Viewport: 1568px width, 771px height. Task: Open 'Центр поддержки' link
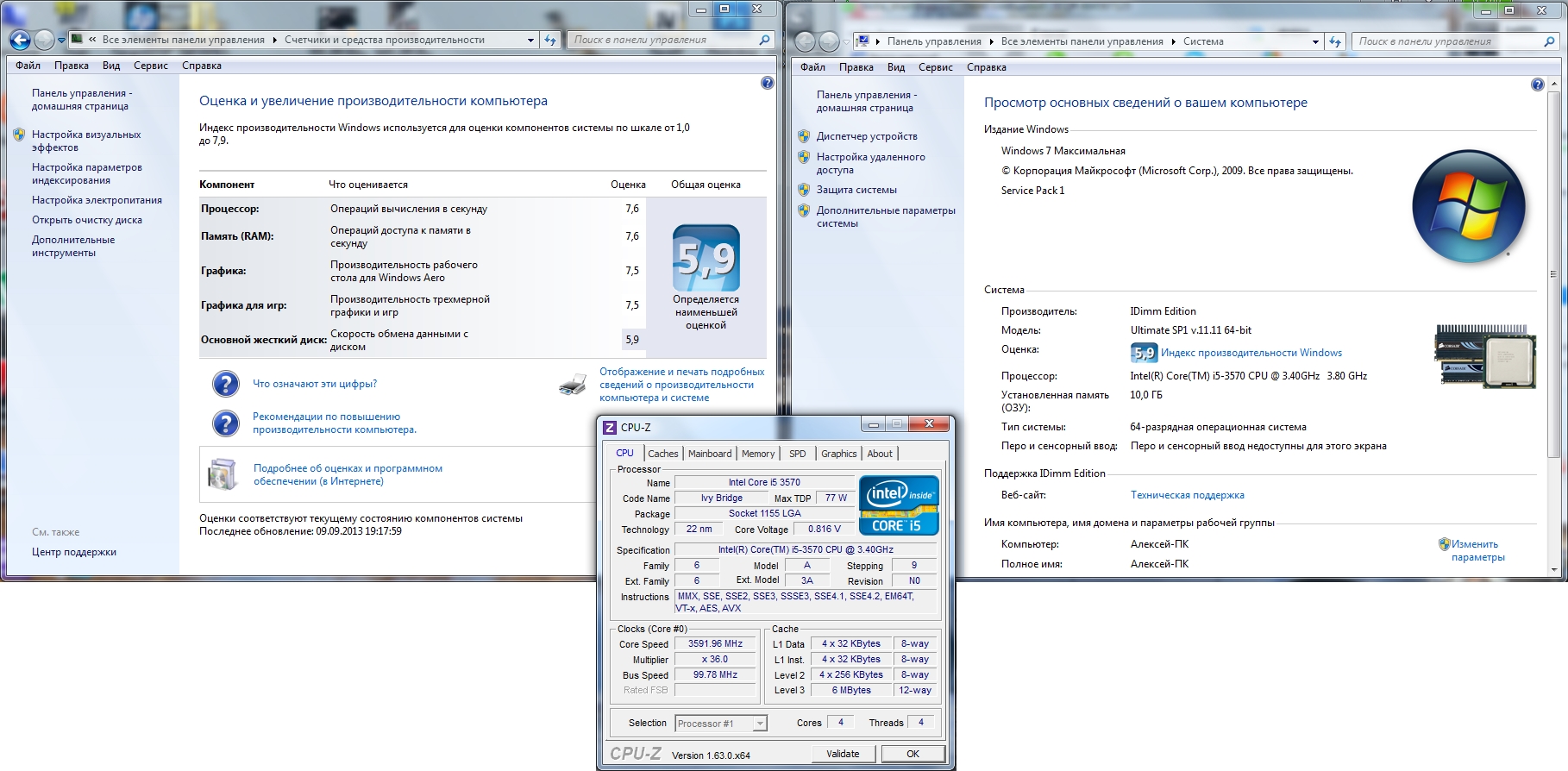click(x=74, y=552)
